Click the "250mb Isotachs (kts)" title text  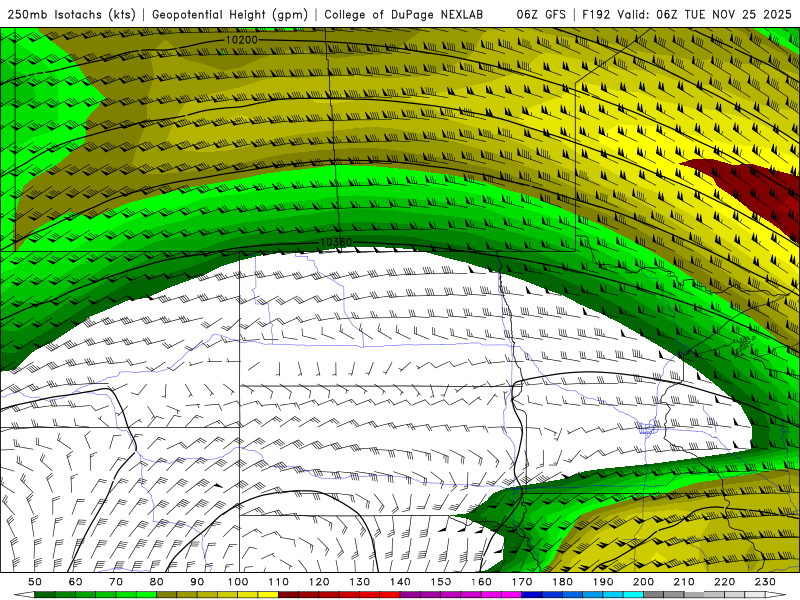71,15
